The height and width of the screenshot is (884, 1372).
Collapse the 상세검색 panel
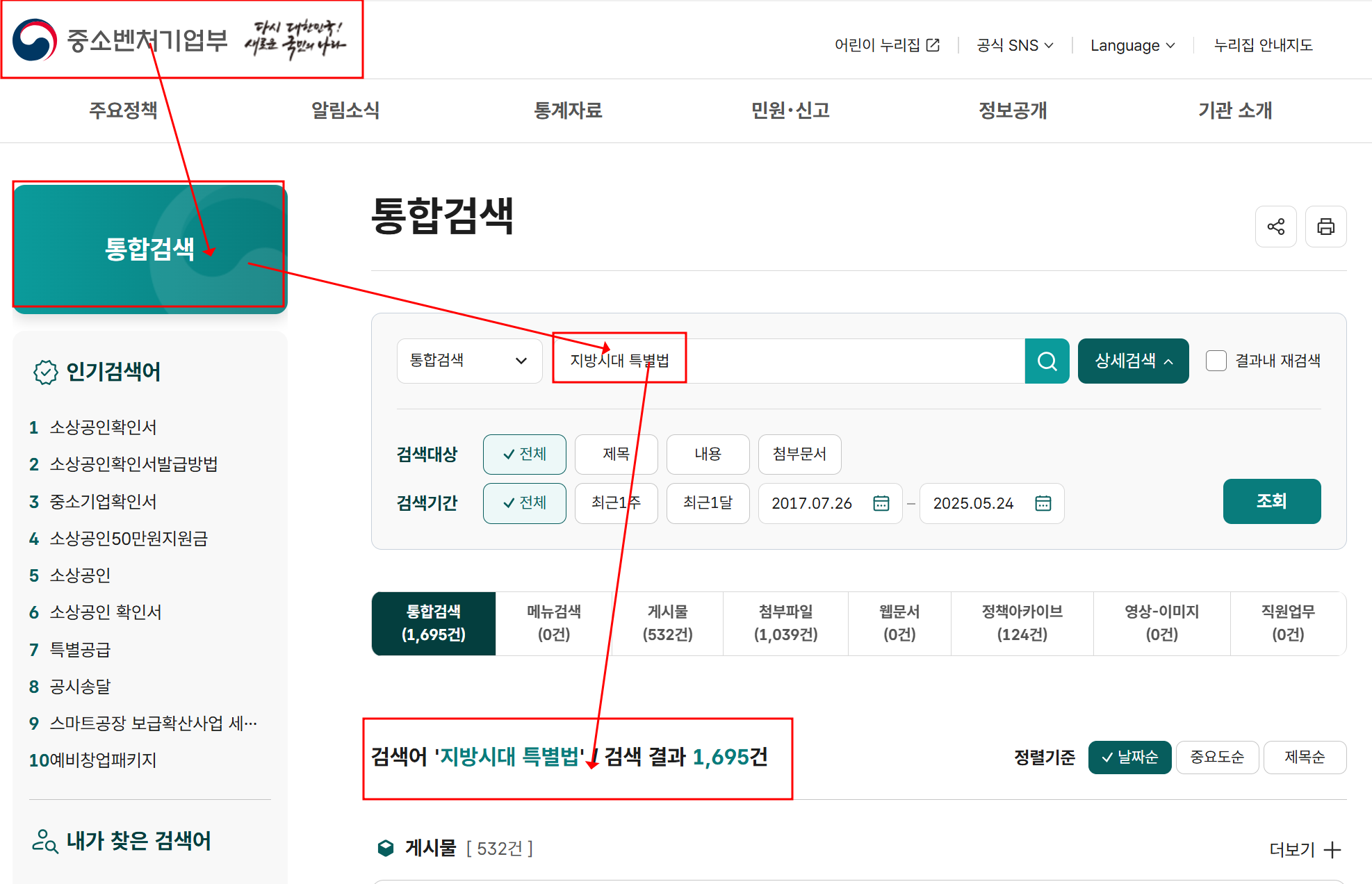click(1133, 361)
